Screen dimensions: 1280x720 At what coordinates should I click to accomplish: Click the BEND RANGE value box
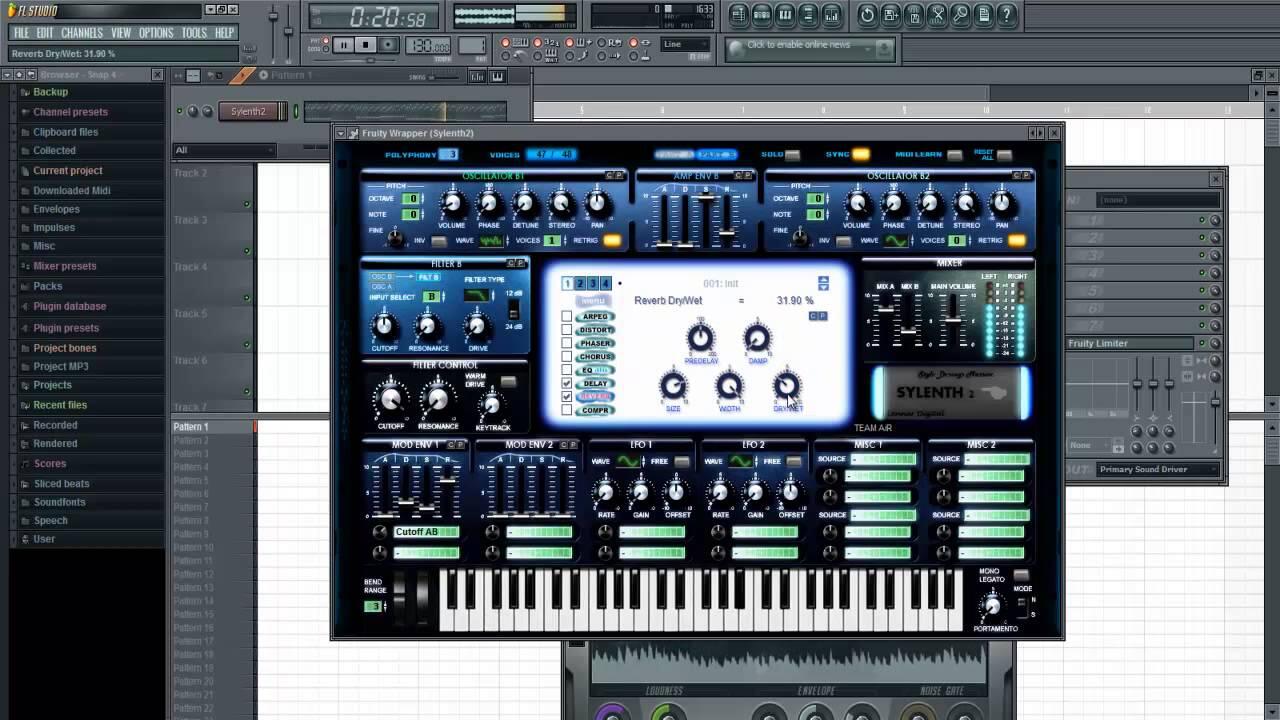pos(374,607)
